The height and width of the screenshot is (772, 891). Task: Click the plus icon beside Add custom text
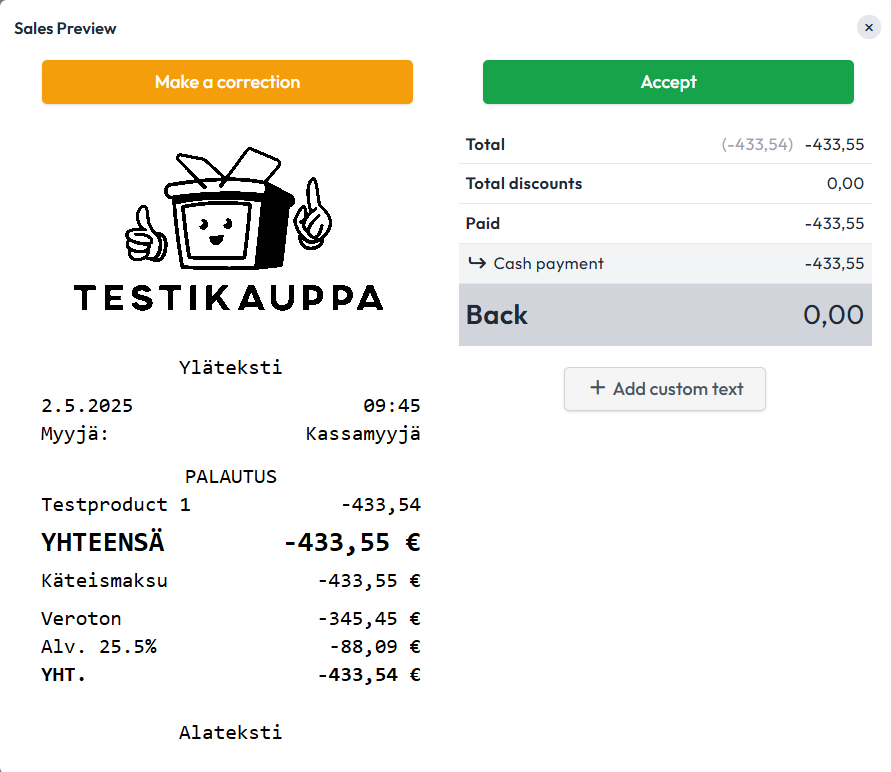tap(597, 388)
